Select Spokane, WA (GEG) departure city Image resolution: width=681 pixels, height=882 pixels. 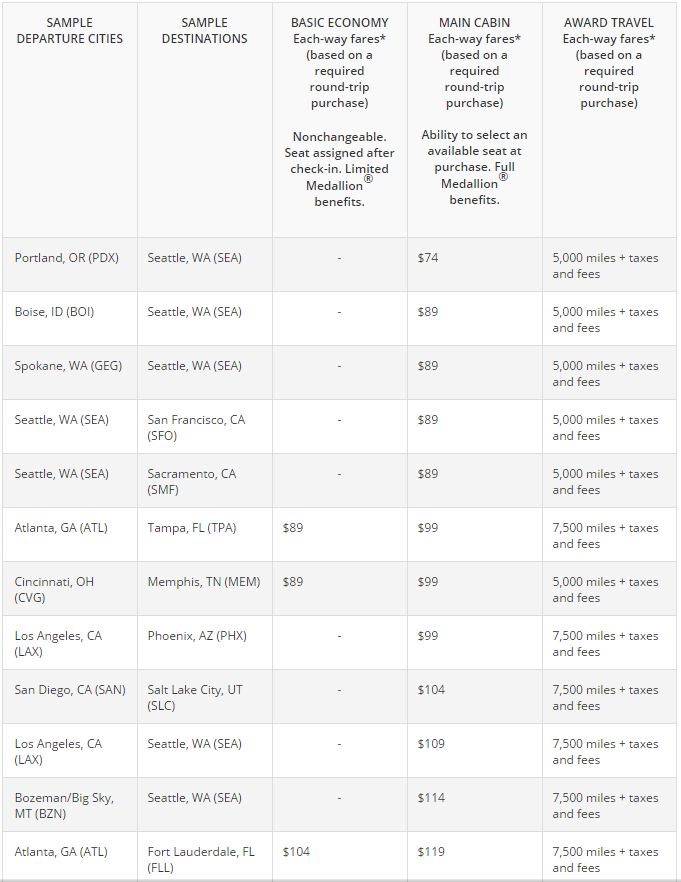pyautogui.click(x=68, y=366)
